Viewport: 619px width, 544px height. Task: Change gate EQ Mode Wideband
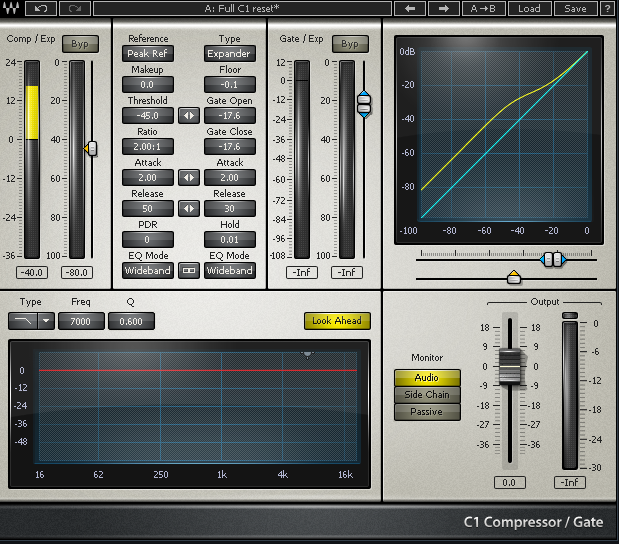(230, 271)
